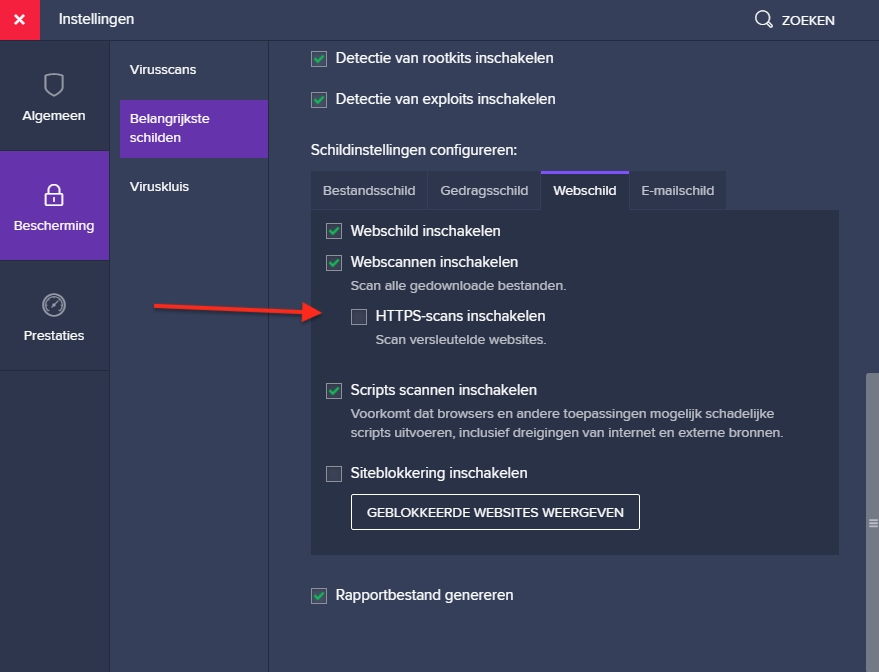
Task: Toggle Rapportbestand genereren checkbox
Action: [319, 596]
